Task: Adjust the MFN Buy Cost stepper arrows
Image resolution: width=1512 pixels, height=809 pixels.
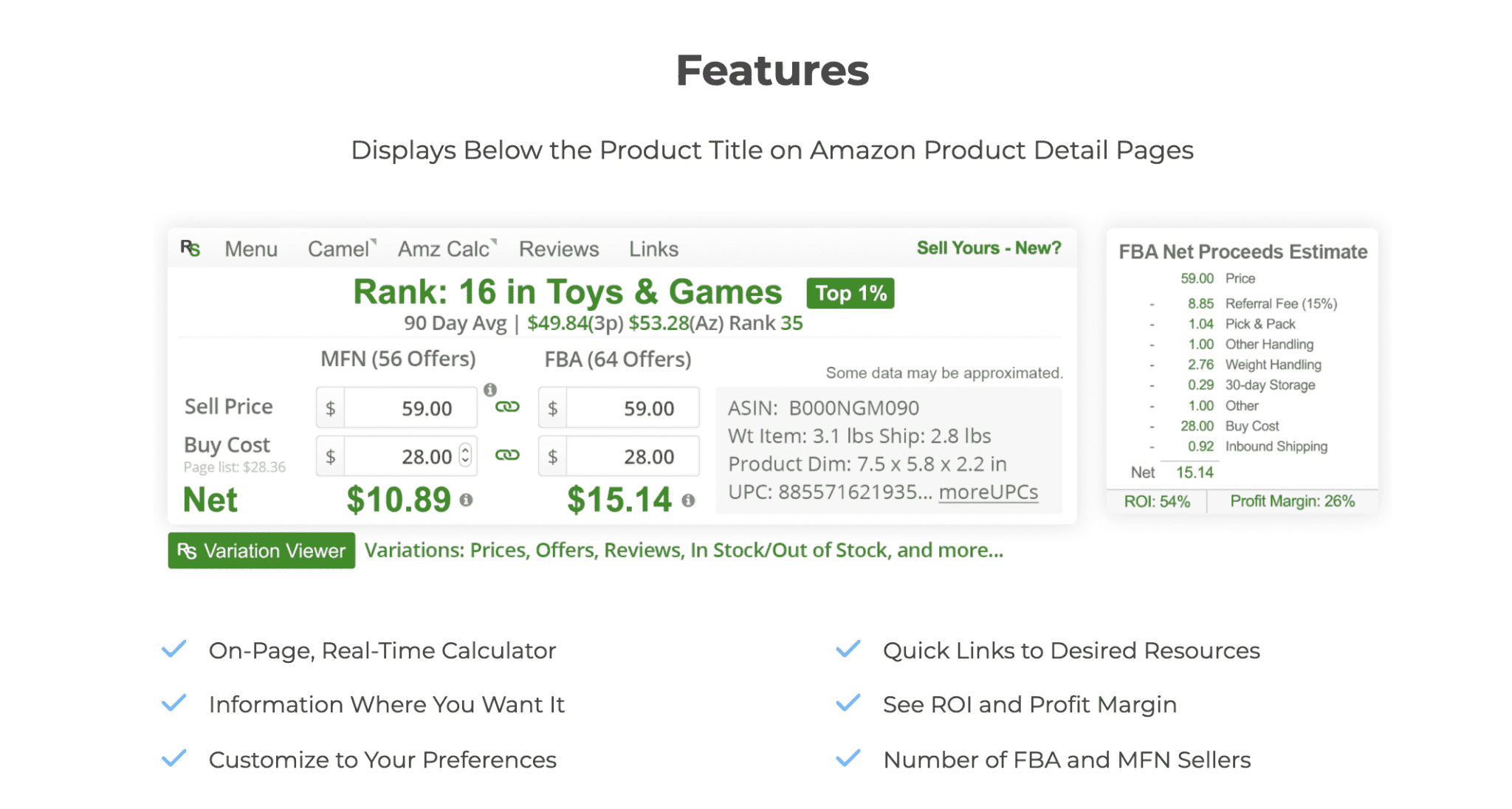Action: [465, 455]
